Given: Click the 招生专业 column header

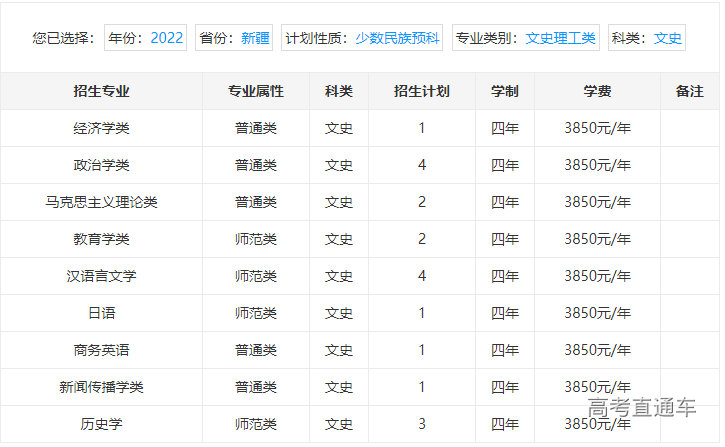Looking at the screenshot, I should [101, 91].
